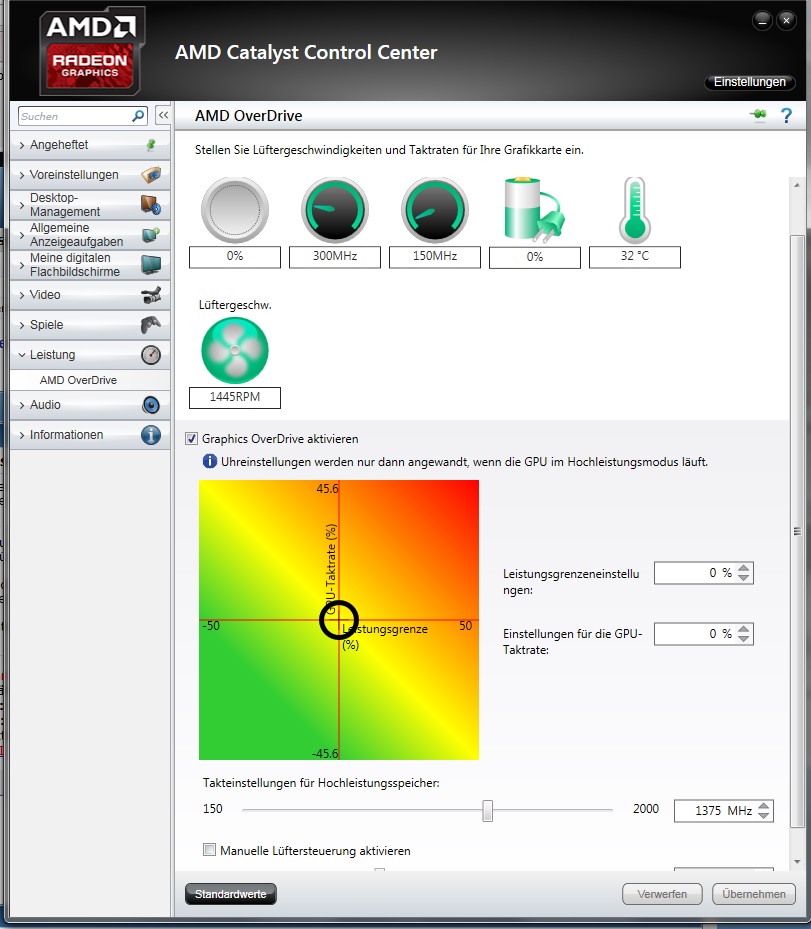Collapse the Leistung section
The image size is (811, 929).
pyautogui.click(x=22, y=355)
